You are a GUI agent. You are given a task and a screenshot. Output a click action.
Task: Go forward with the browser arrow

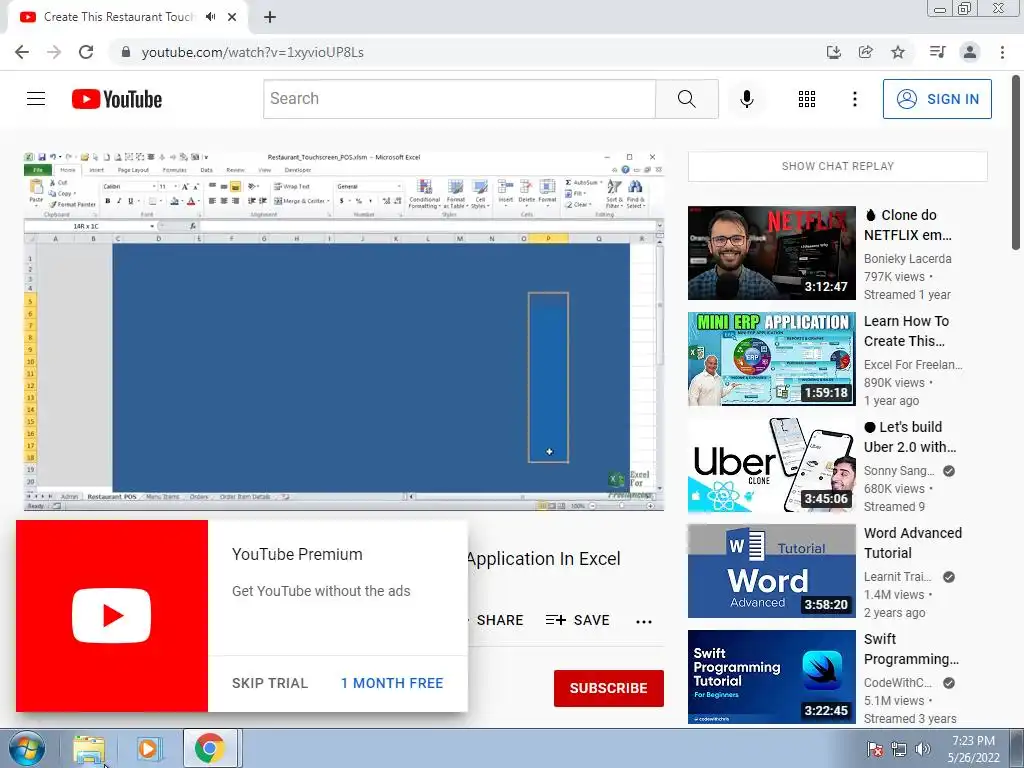(54, 52)
